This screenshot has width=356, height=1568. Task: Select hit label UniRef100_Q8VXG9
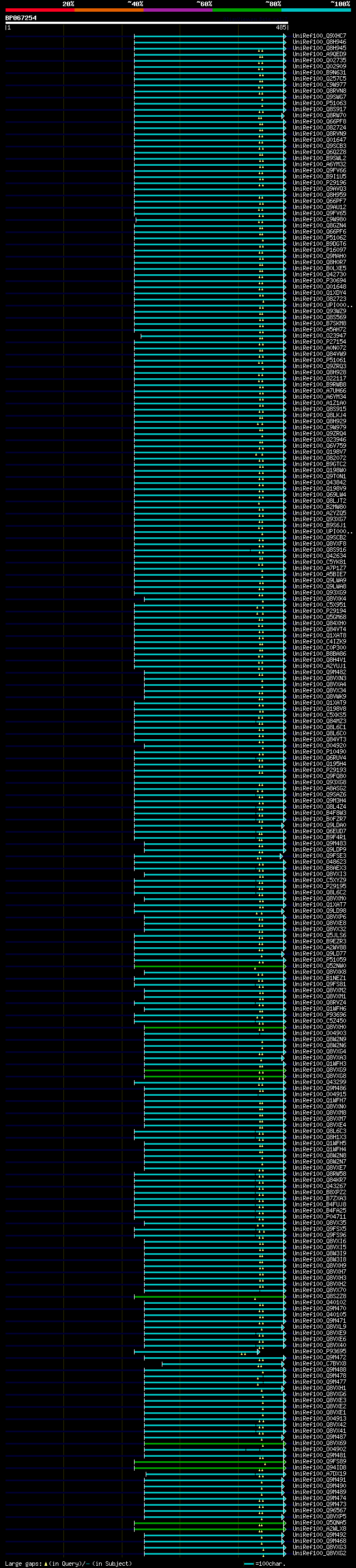tap(319, 1070)
